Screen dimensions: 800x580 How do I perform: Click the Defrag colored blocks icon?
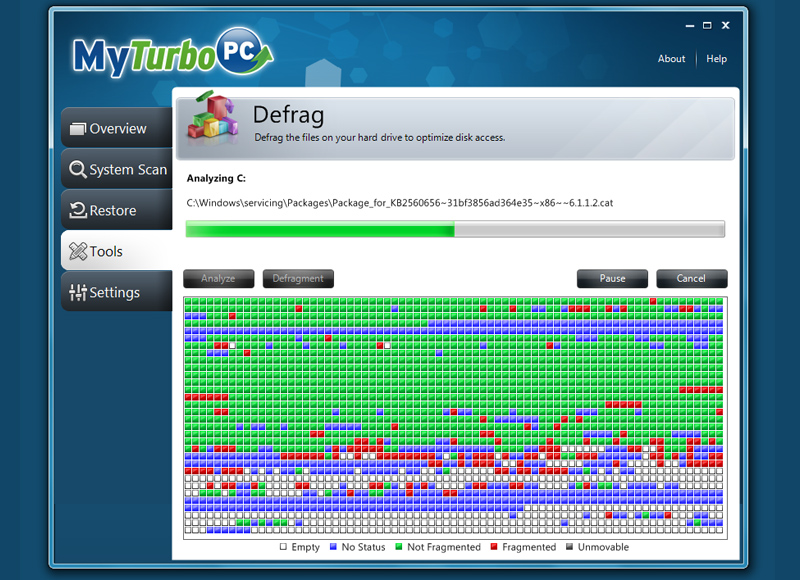[211, 121]
